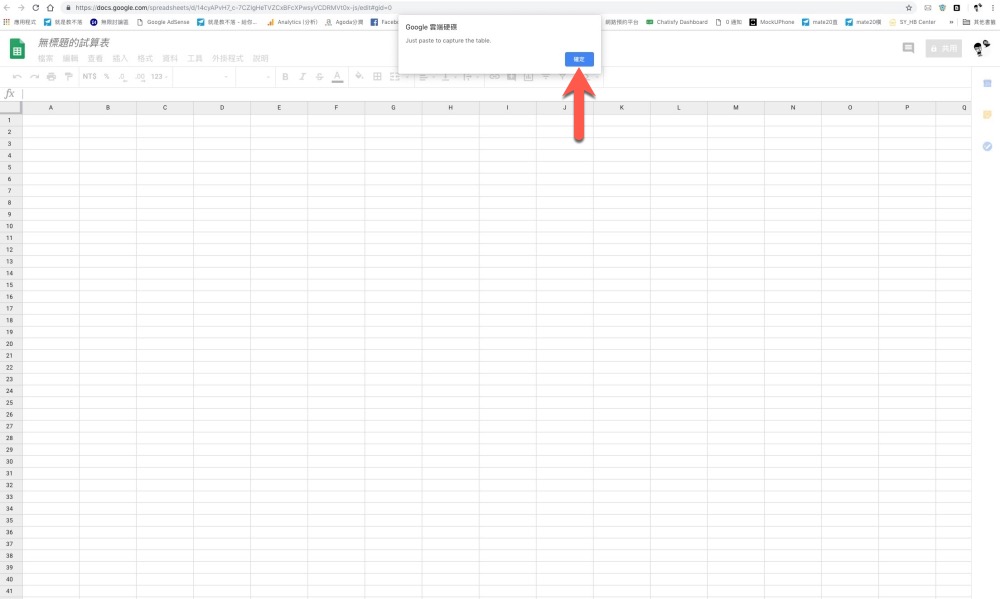1000x599 pixels.
Task: Open the Chrome three-dot menu
Action: (x=992, y=8)
